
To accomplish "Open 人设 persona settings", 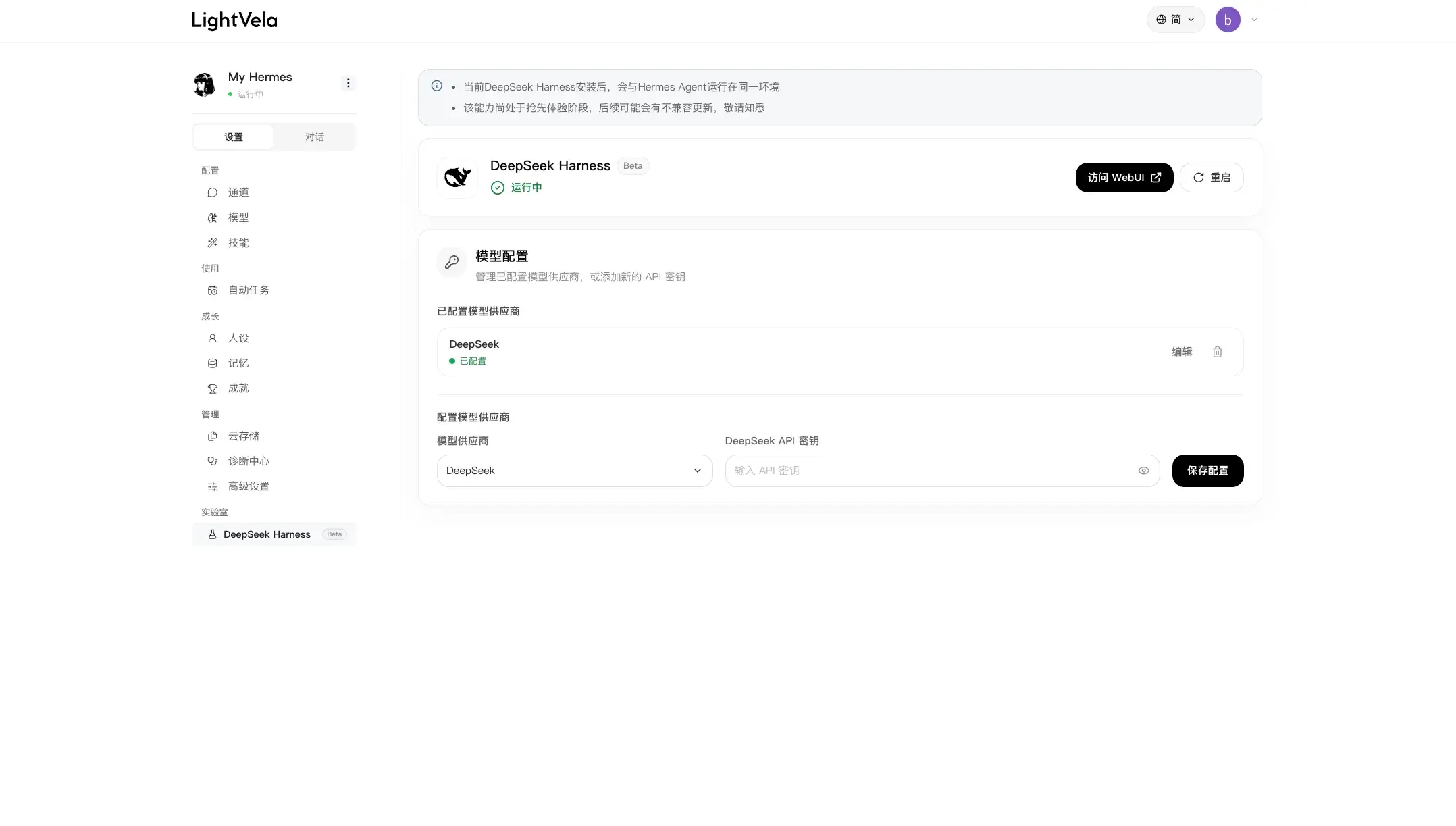I will pyautogui.click(x=274, y=338).
